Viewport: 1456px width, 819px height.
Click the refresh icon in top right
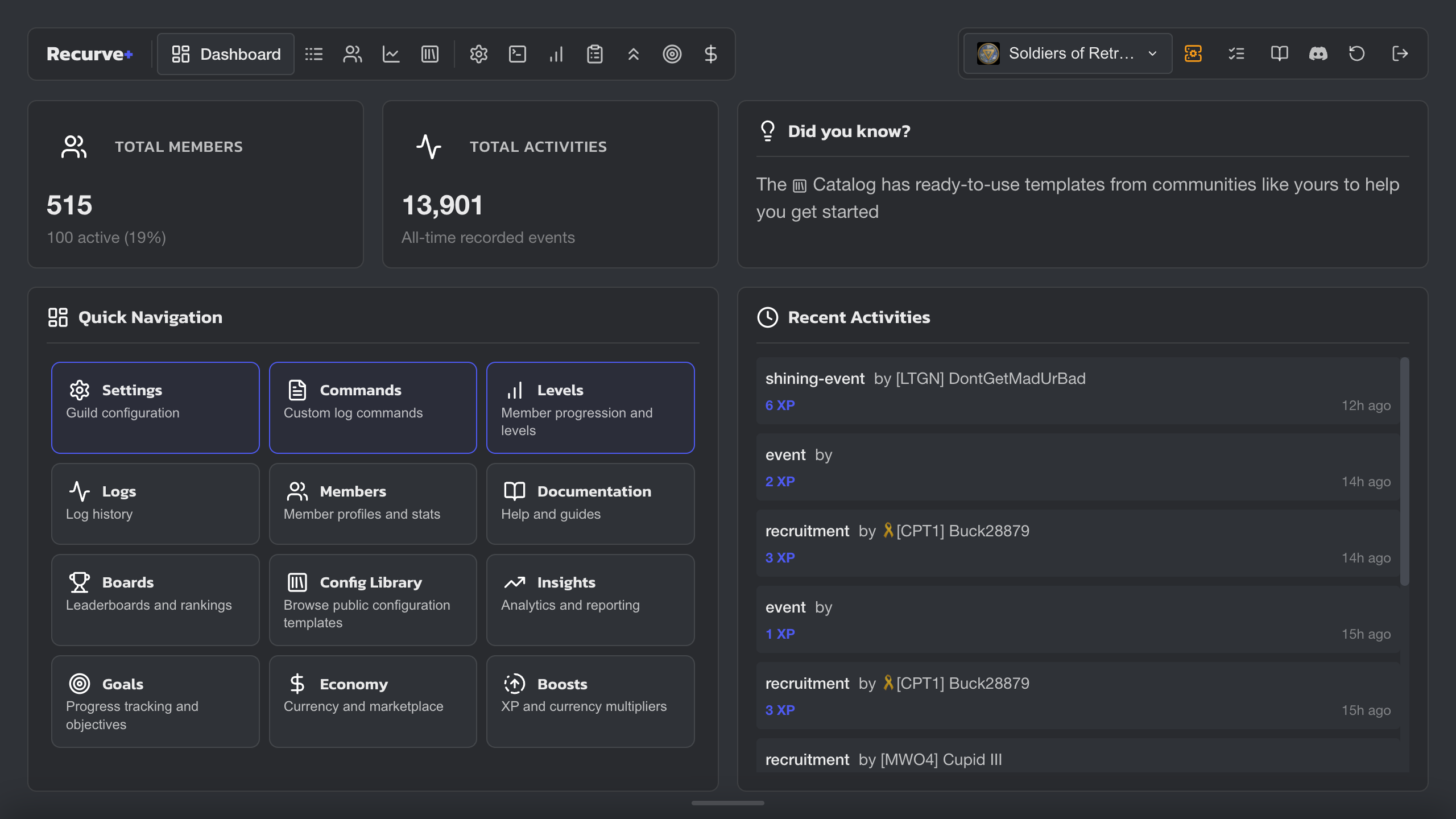pyautogui.click(x=1357, y=53)
